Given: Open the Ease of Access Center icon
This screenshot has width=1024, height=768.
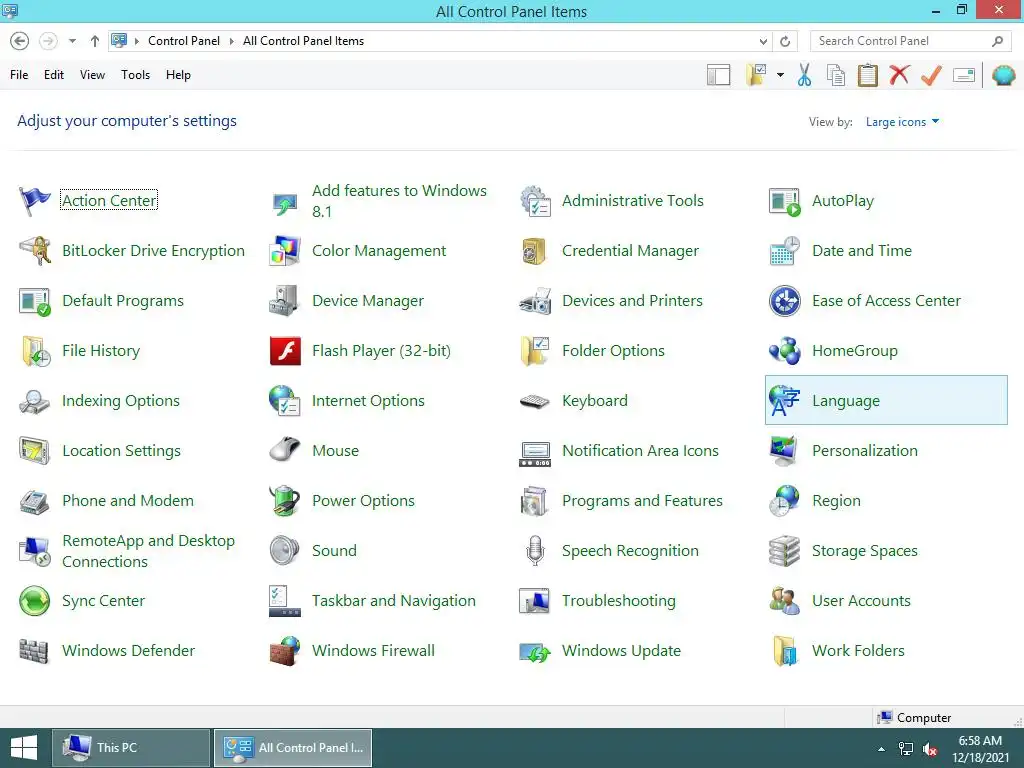Looking at the screenshot, I should click(x=784, y=301).
